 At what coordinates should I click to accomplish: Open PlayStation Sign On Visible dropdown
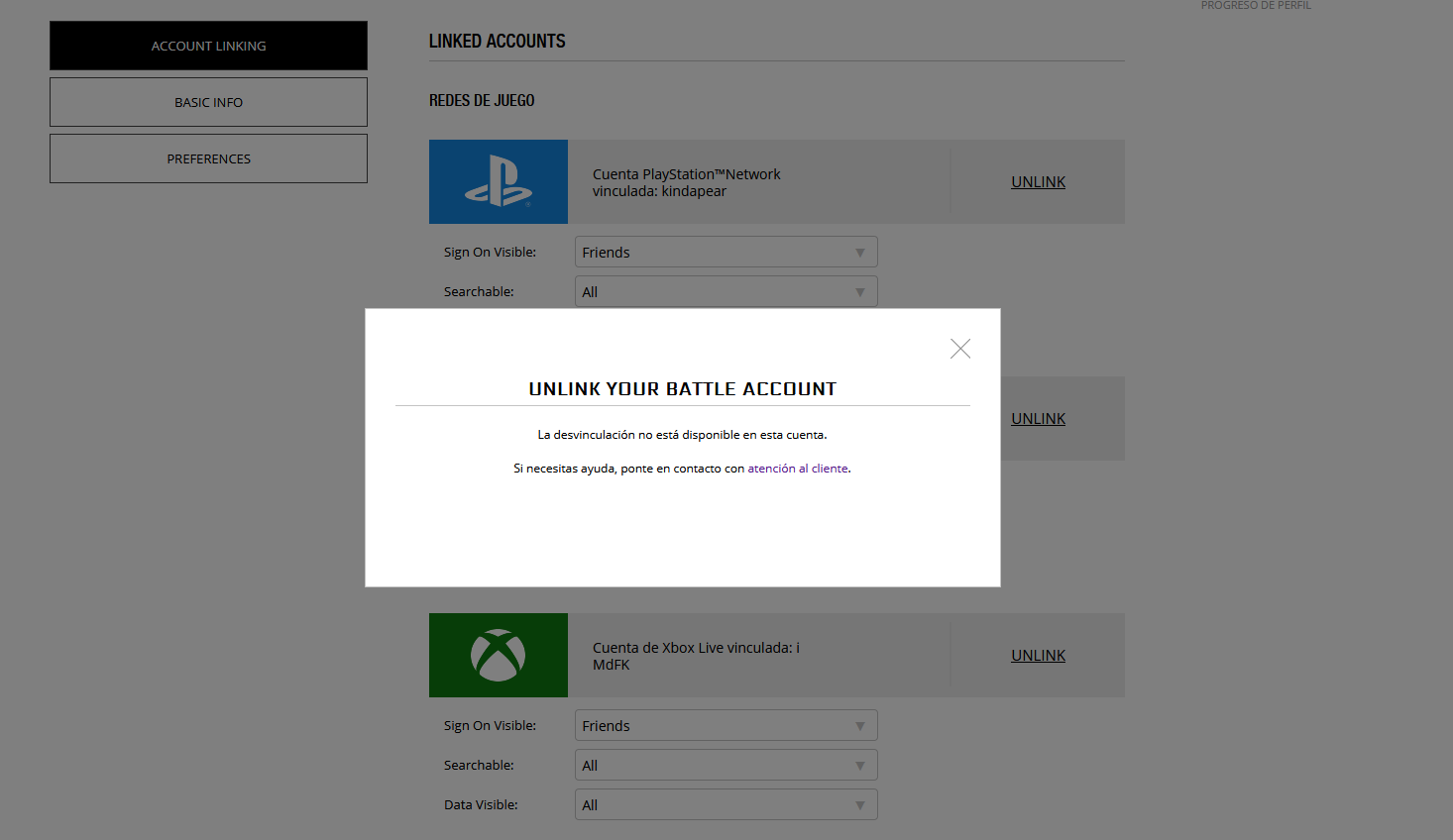pos(726,252)
